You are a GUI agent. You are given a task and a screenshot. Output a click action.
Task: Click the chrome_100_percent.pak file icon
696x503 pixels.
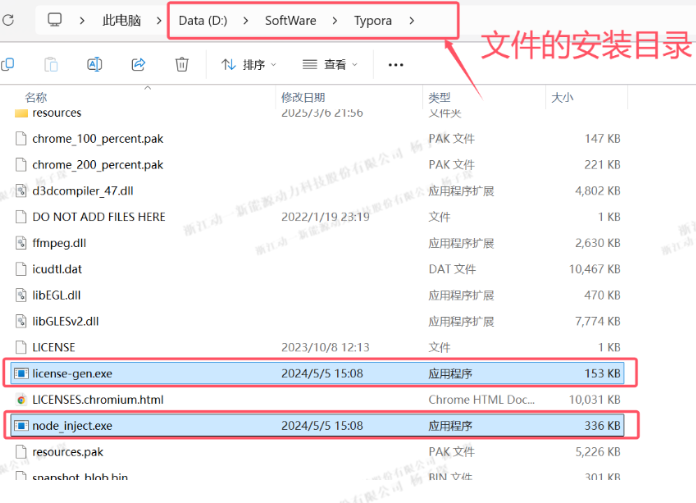(21, 139)
